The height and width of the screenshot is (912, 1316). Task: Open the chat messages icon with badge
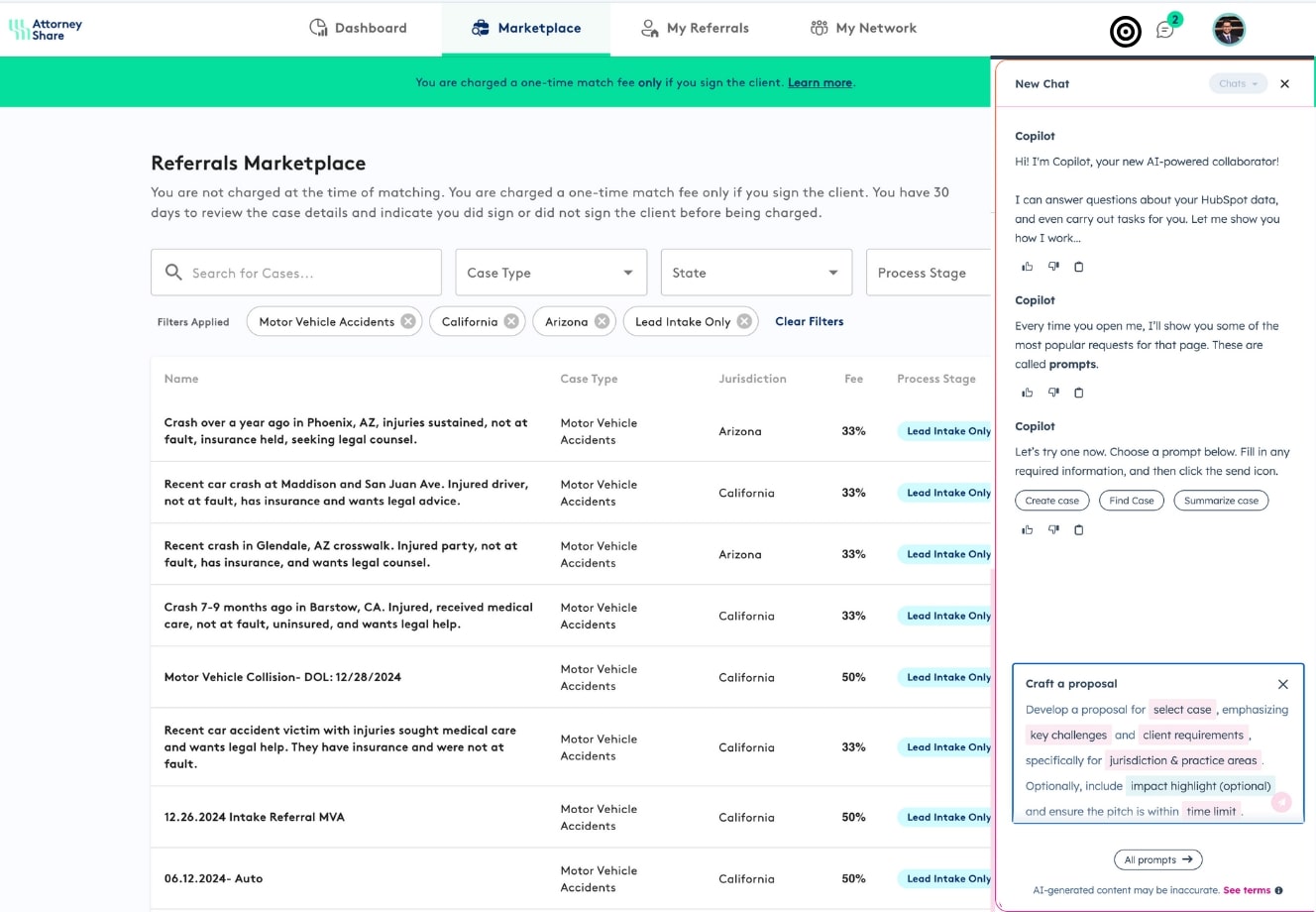pos(1166,30)
